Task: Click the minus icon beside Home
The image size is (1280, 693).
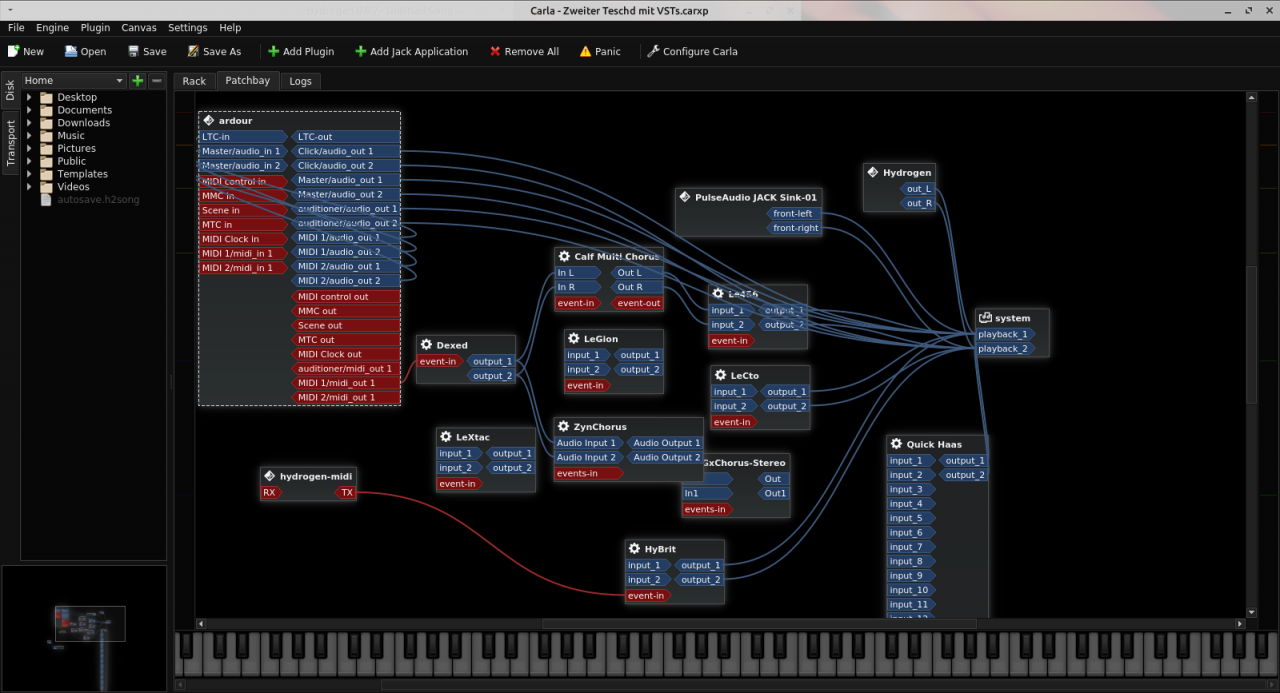Action: coord(157,80)
